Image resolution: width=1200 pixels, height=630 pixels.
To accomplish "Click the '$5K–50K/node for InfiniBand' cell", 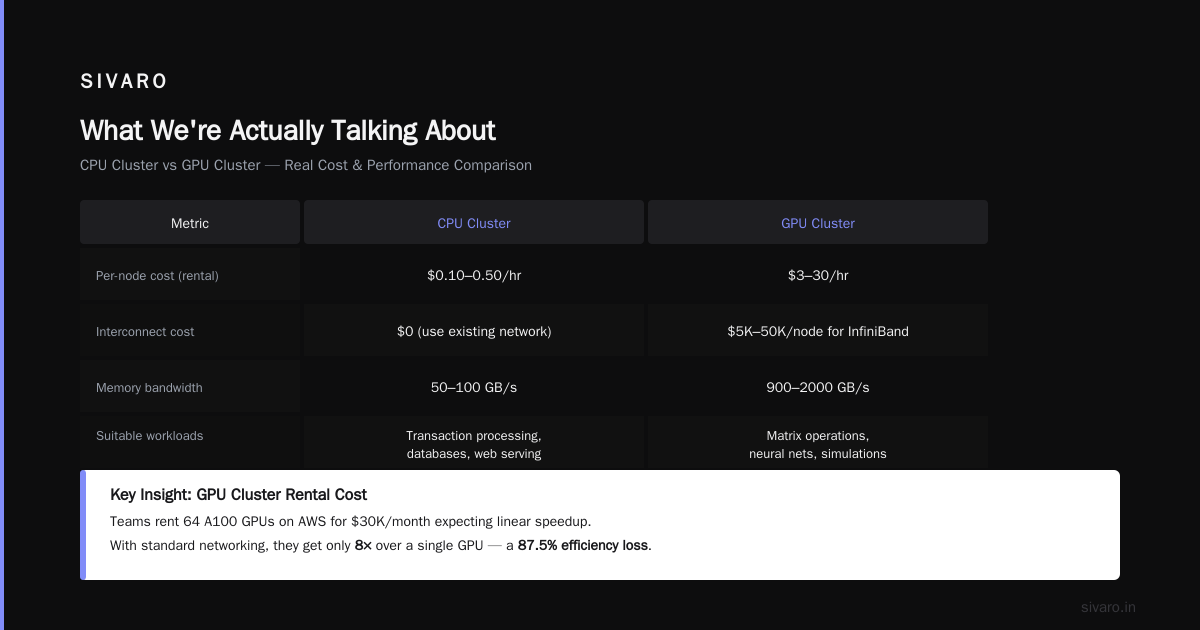I will coord(818,331).
